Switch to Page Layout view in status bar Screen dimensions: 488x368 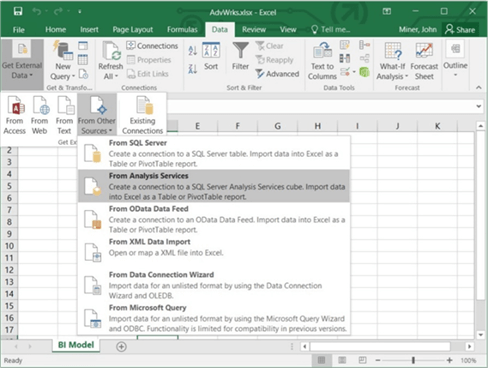point(342,360)
